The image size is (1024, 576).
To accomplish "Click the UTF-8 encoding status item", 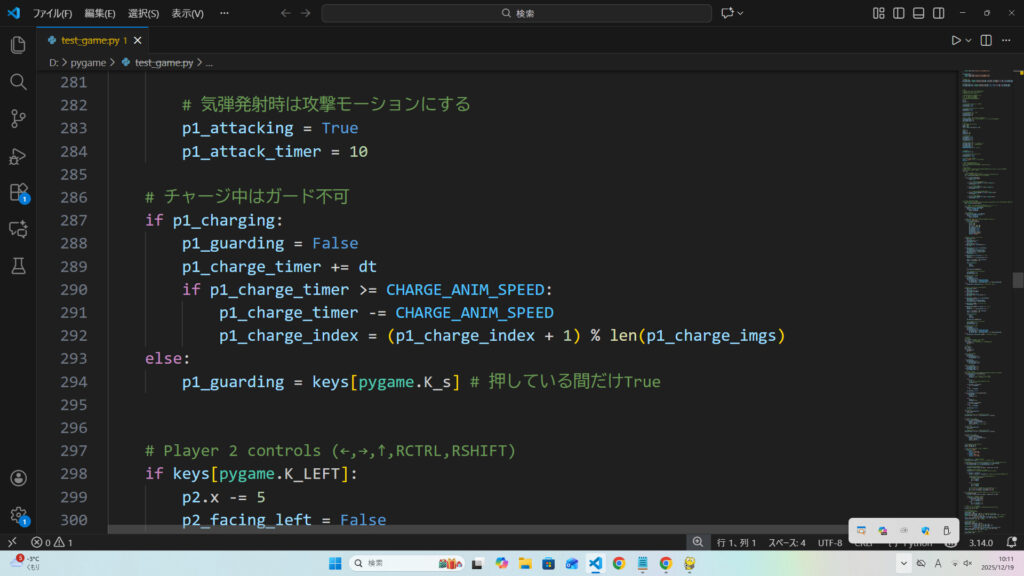I will 830,542.
